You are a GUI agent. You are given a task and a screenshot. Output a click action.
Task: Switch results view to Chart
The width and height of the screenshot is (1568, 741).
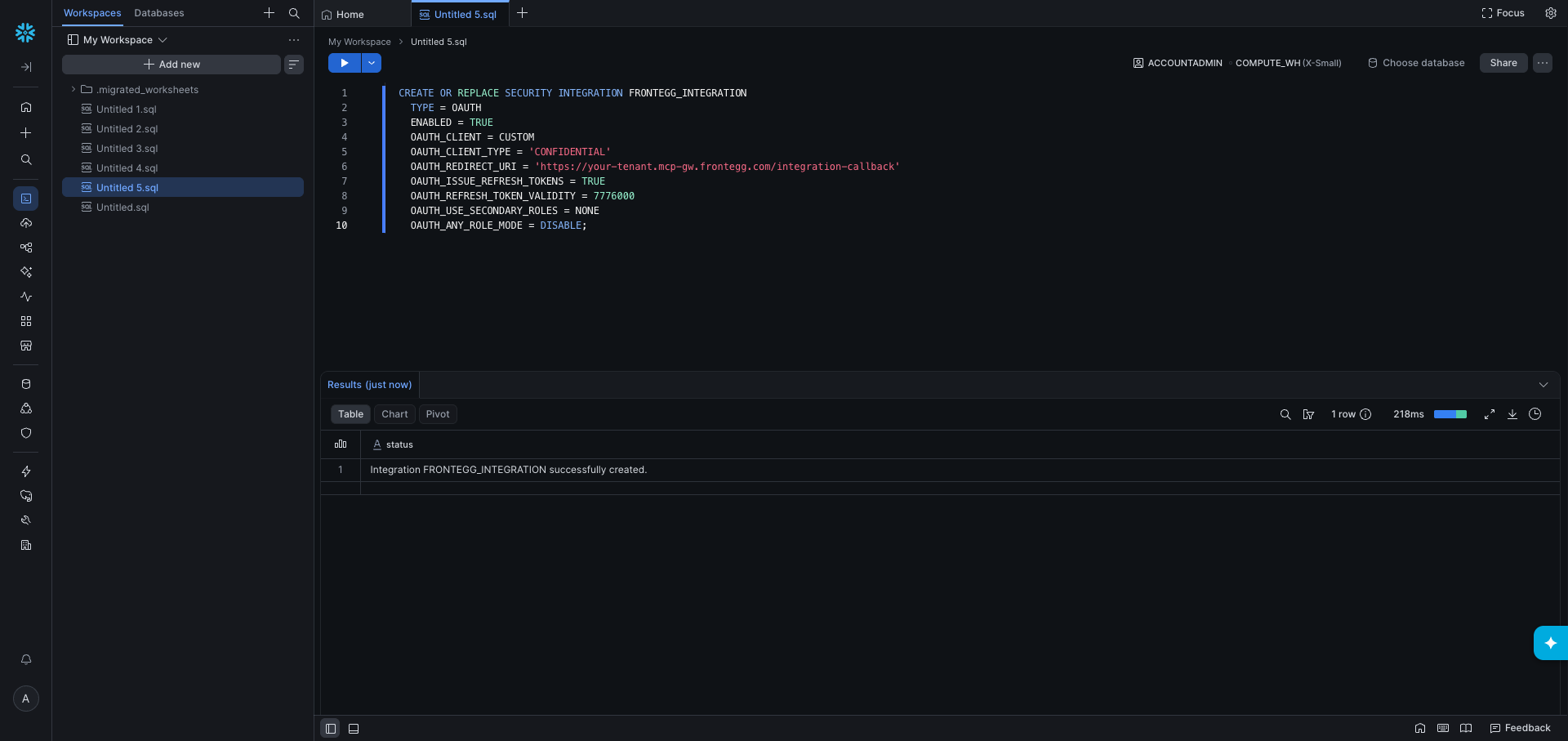394,414
